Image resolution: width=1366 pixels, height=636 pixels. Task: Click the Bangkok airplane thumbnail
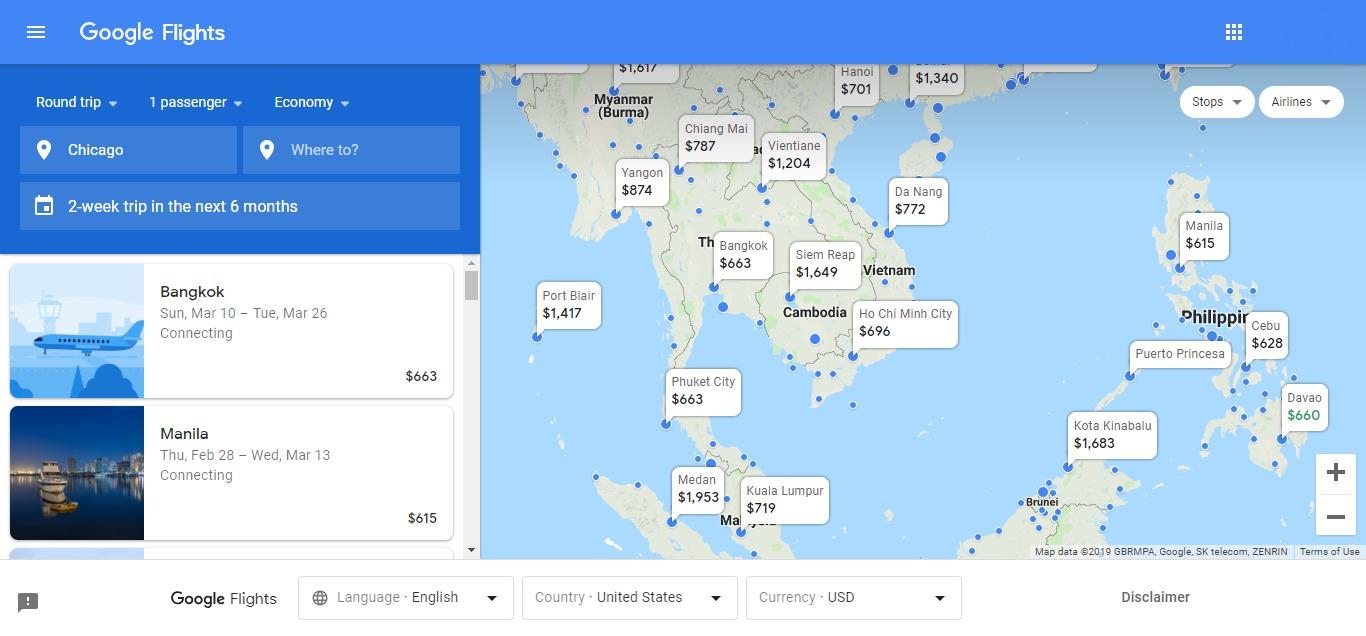77,331
